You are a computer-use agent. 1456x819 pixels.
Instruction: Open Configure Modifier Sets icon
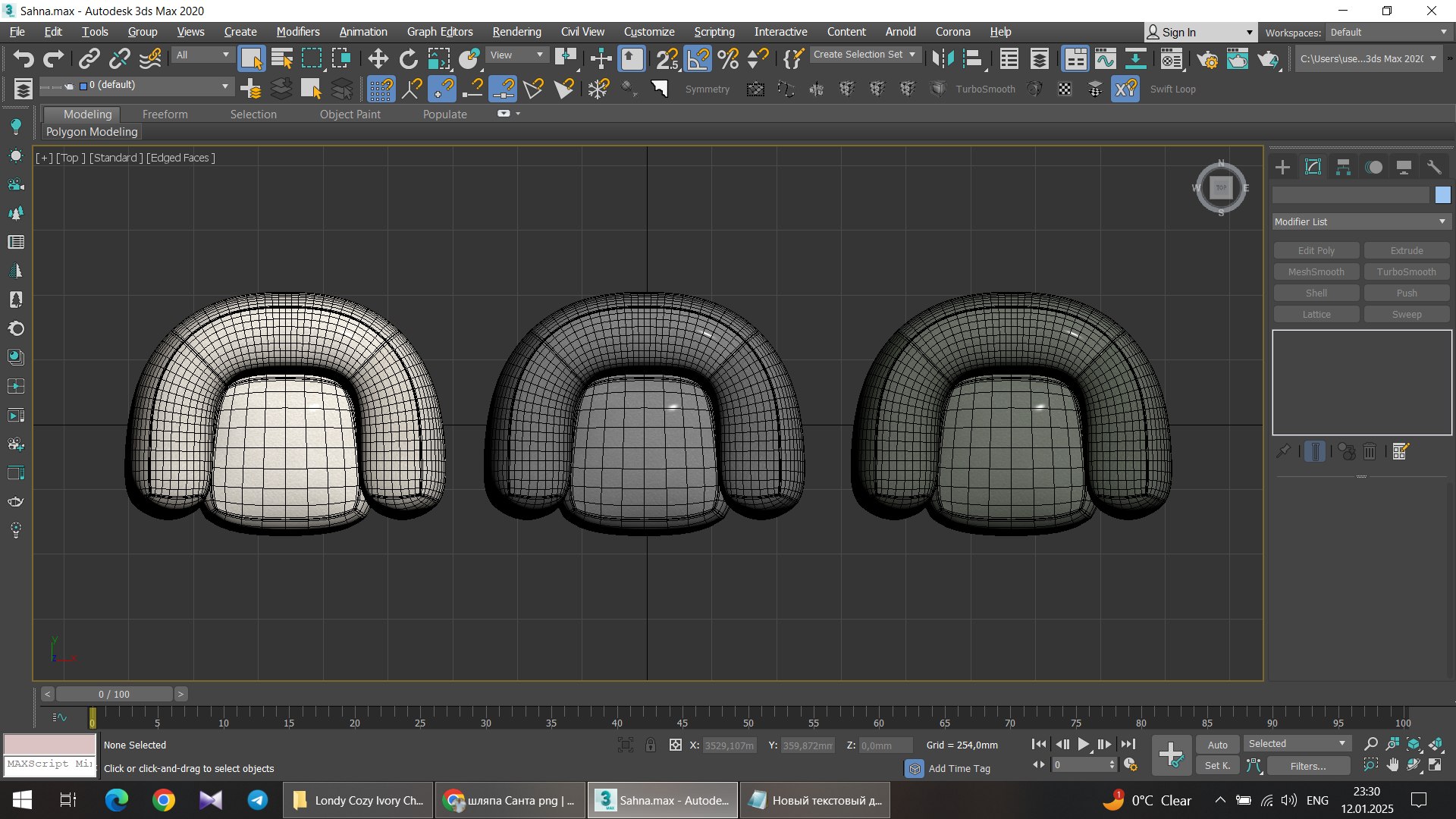coord(1401,452)
